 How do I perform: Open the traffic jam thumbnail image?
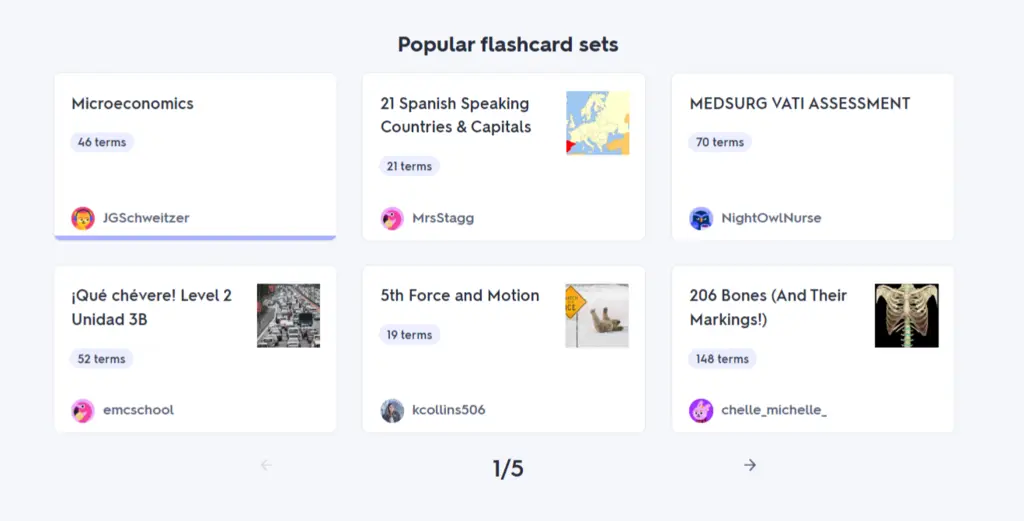click(288, 315)
